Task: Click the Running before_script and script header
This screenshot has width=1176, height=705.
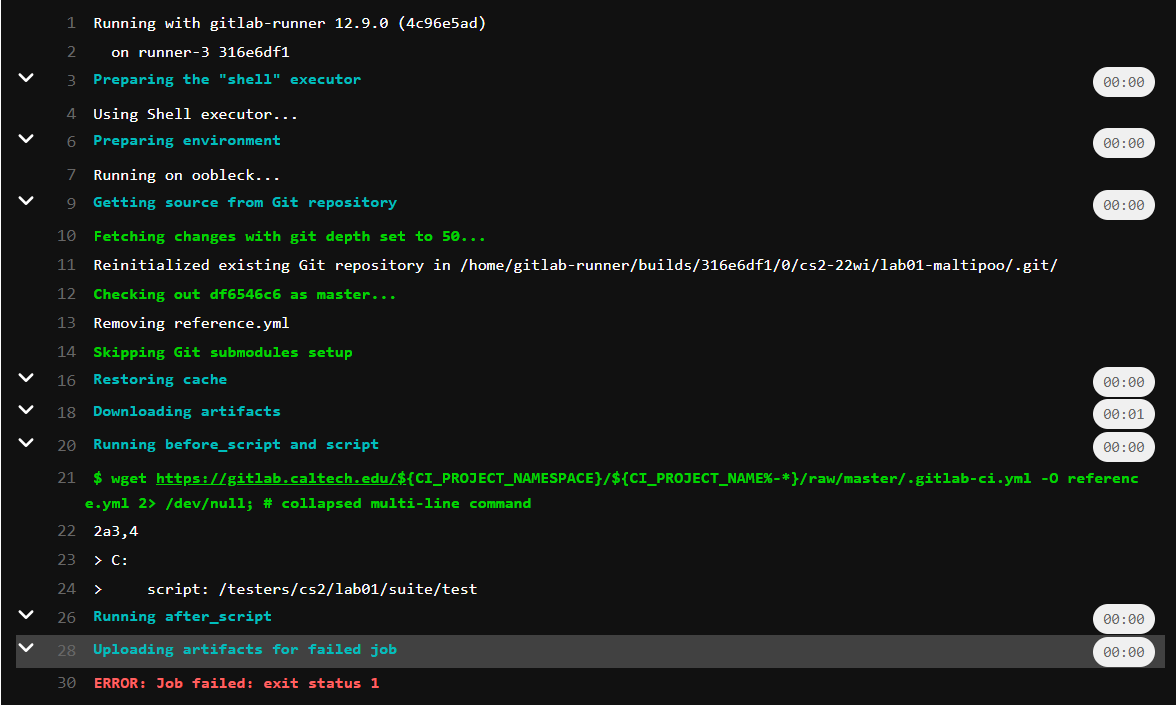Action: pos(235,444)
